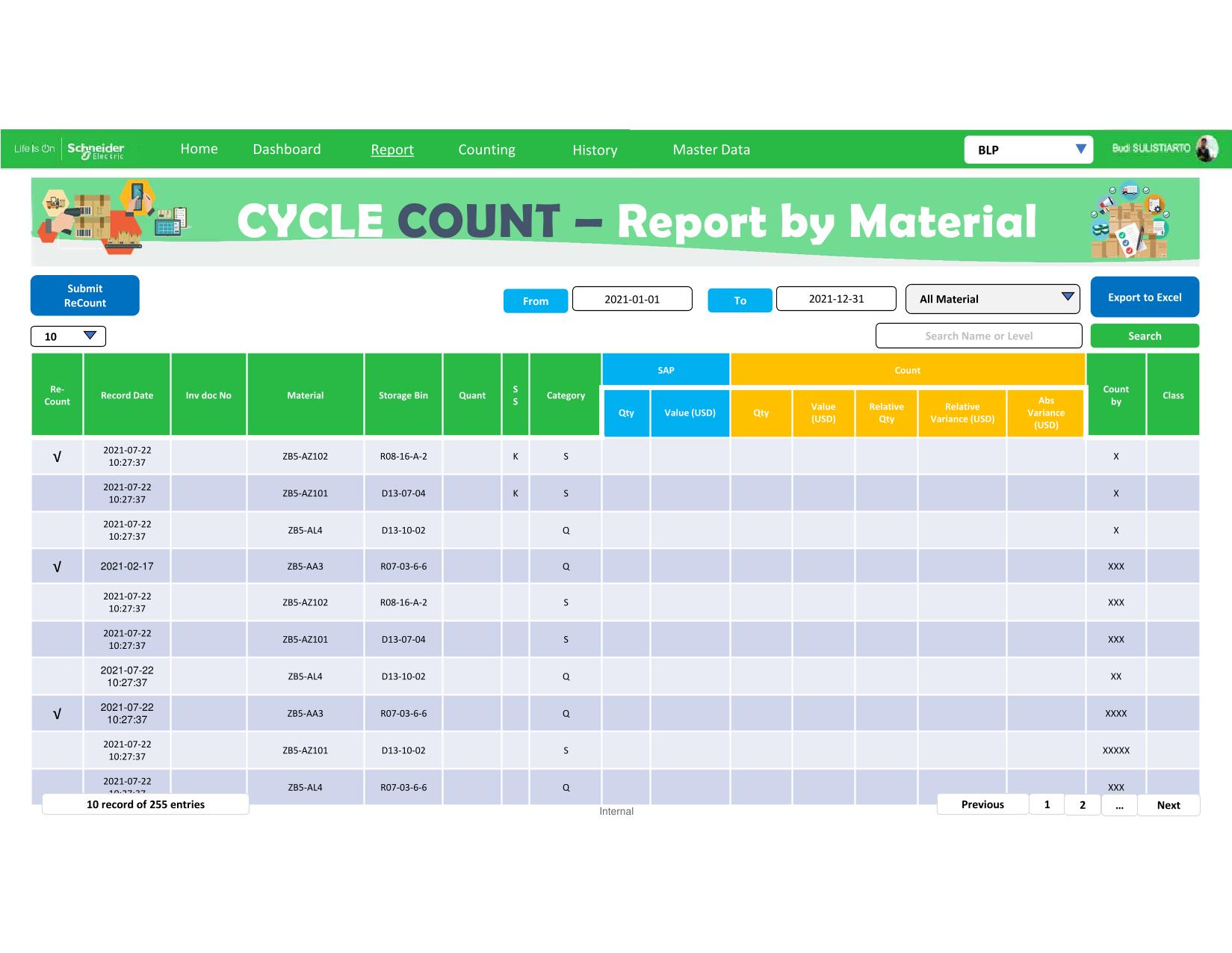Open the Master Data menu
The image size is (1232, 953).
pyautogui.click(x=711, y=149)
